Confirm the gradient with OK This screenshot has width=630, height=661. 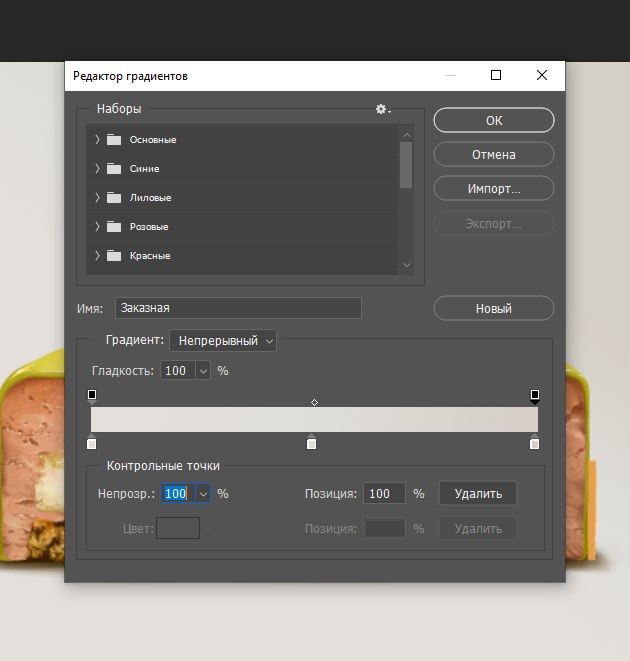(494, 121)
